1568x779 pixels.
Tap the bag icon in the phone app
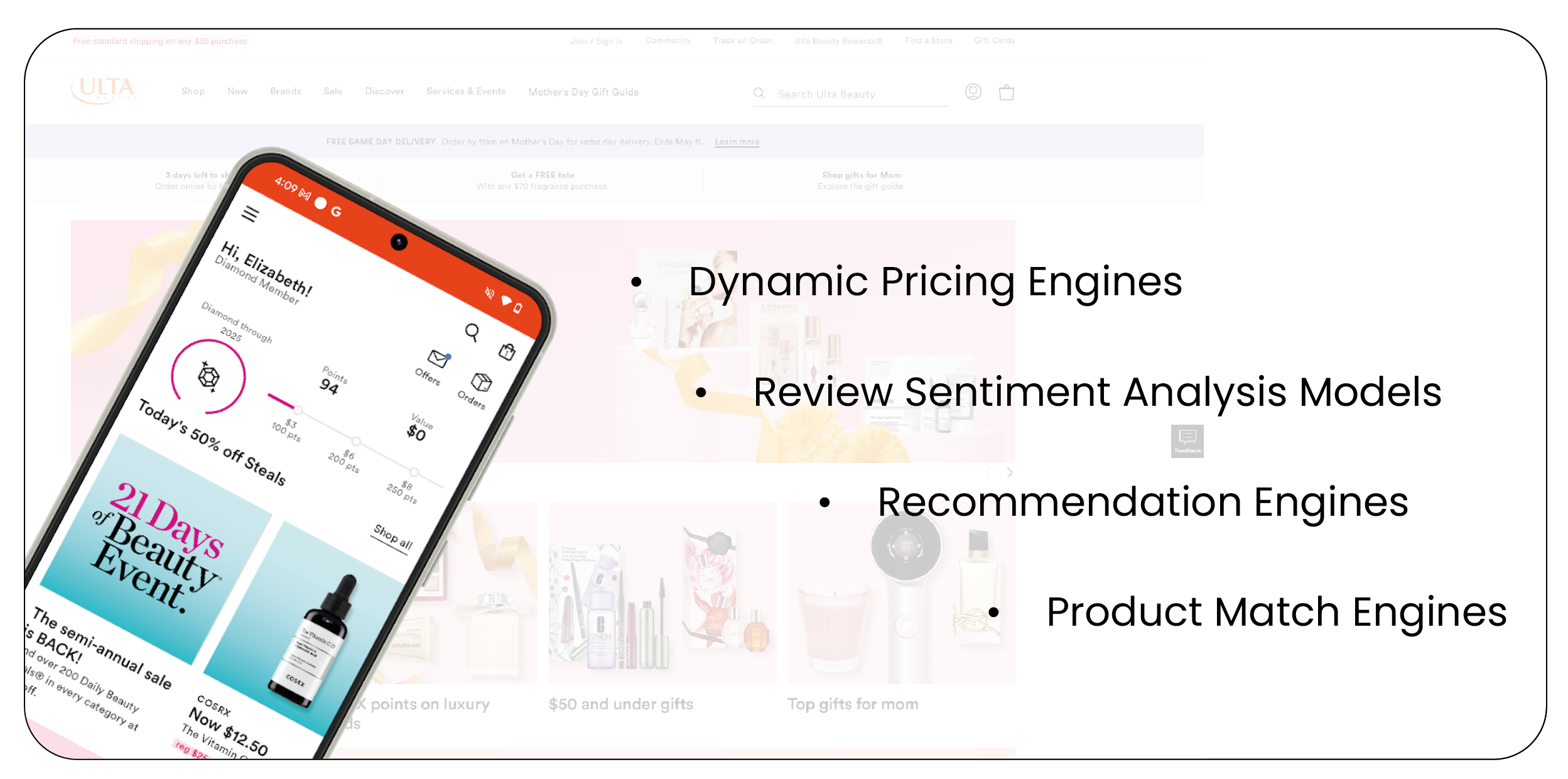(x=507, y=352)
